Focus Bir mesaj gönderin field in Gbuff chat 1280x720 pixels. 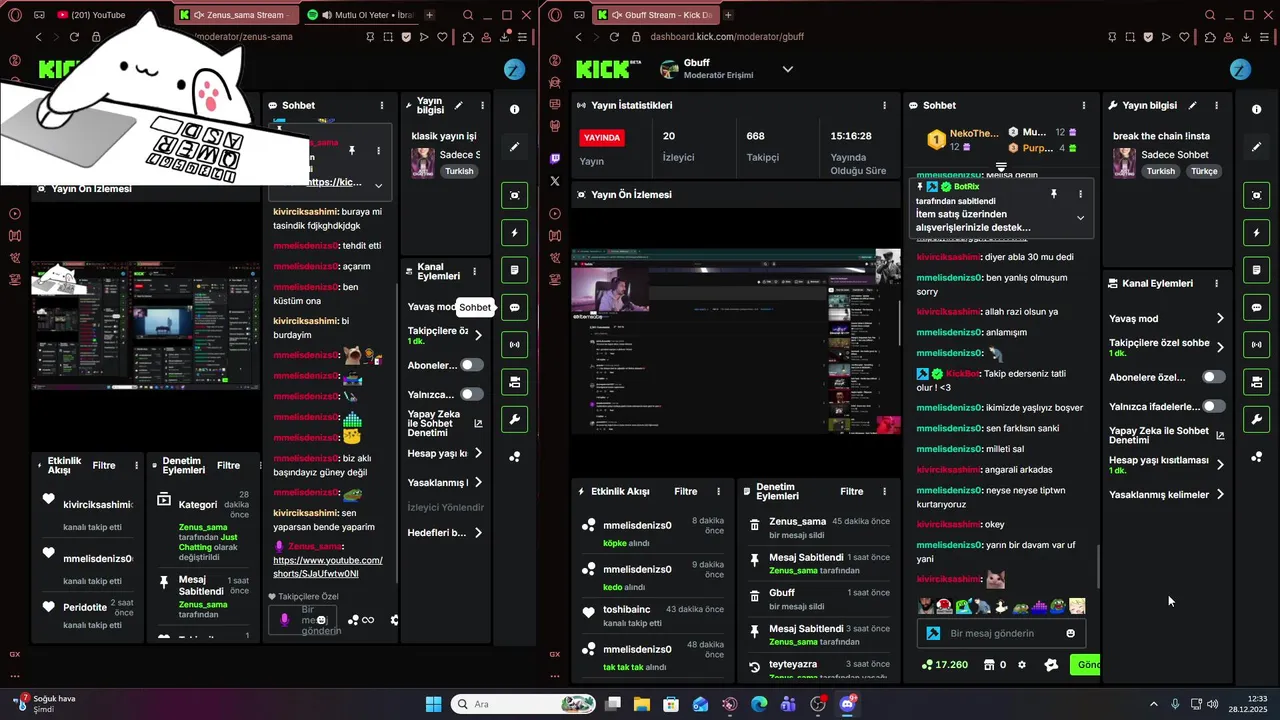1003,633
